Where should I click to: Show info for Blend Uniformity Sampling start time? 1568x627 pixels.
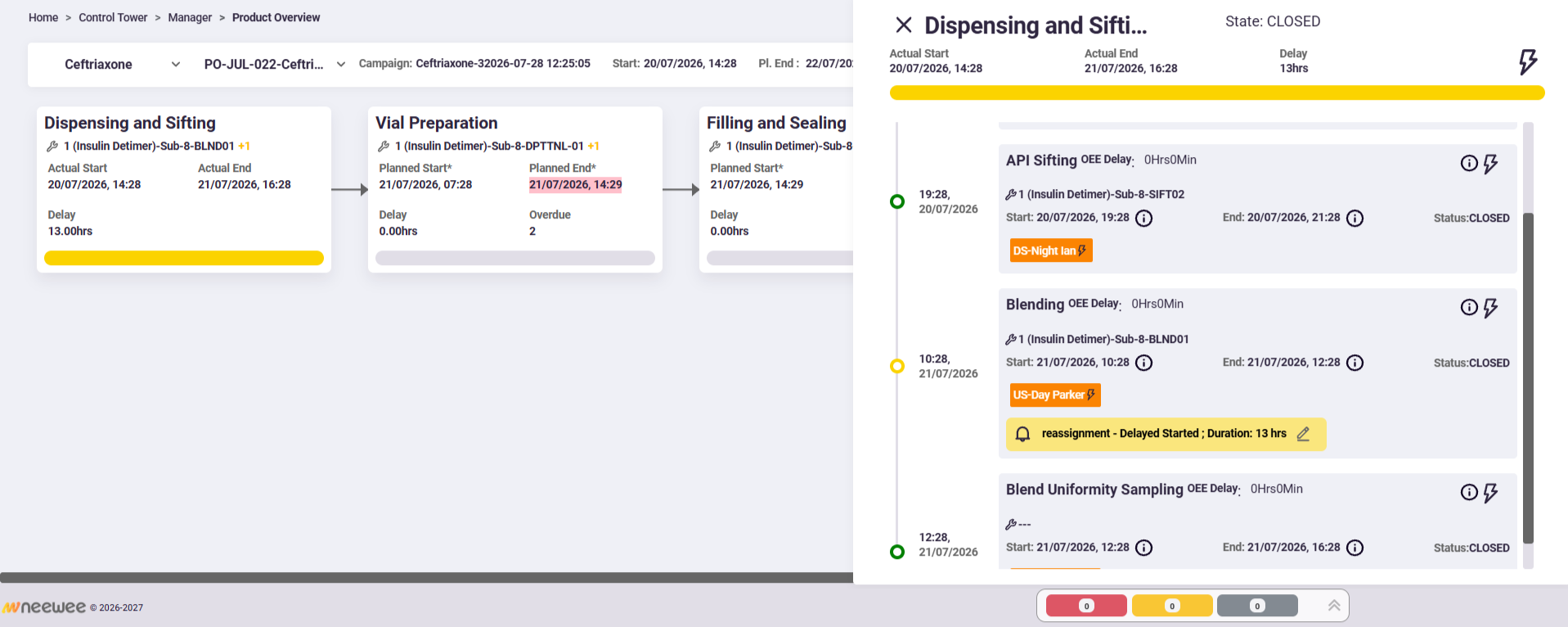tap(1144, 548)
